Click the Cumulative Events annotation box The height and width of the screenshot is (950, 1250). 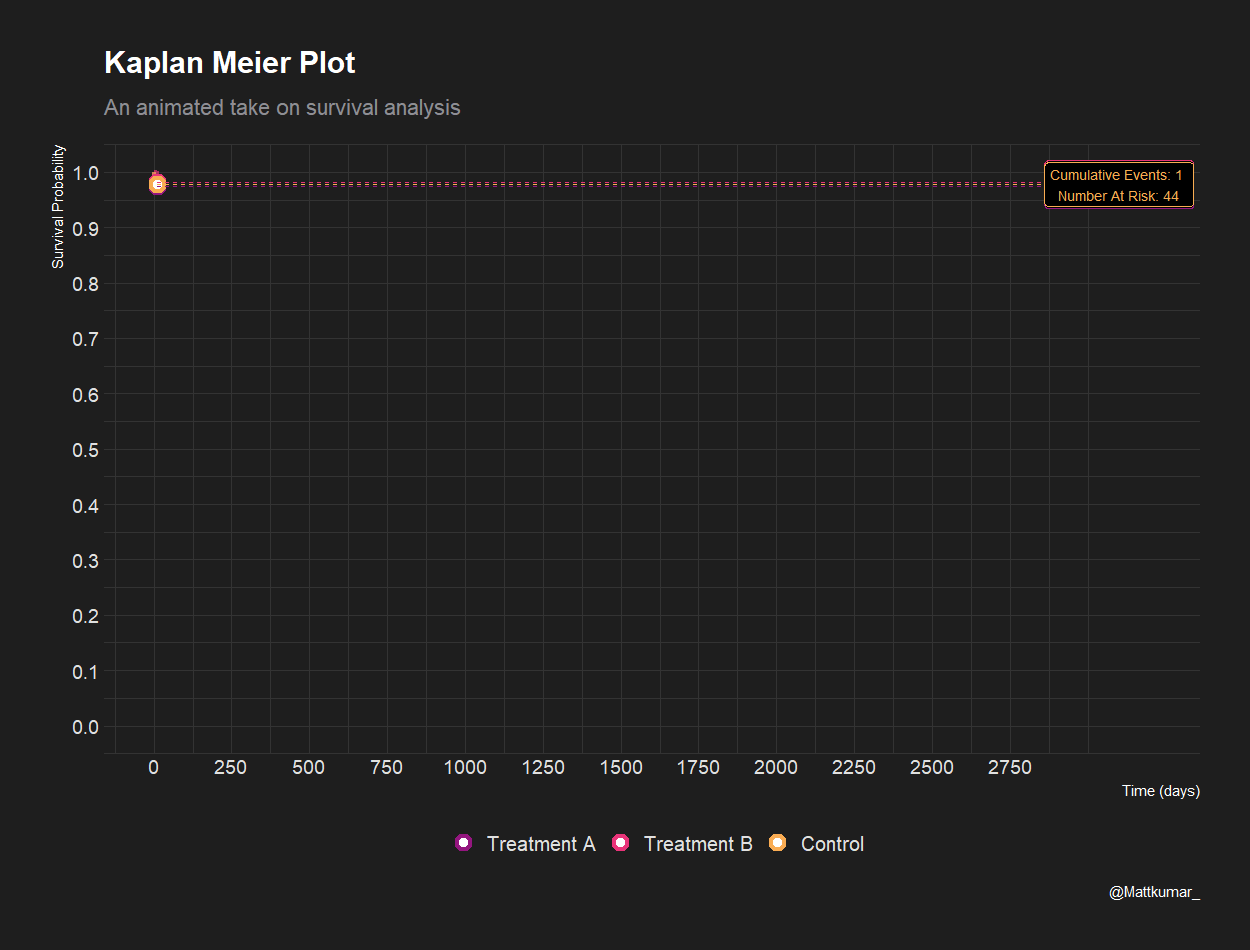tap(1119, 184)
